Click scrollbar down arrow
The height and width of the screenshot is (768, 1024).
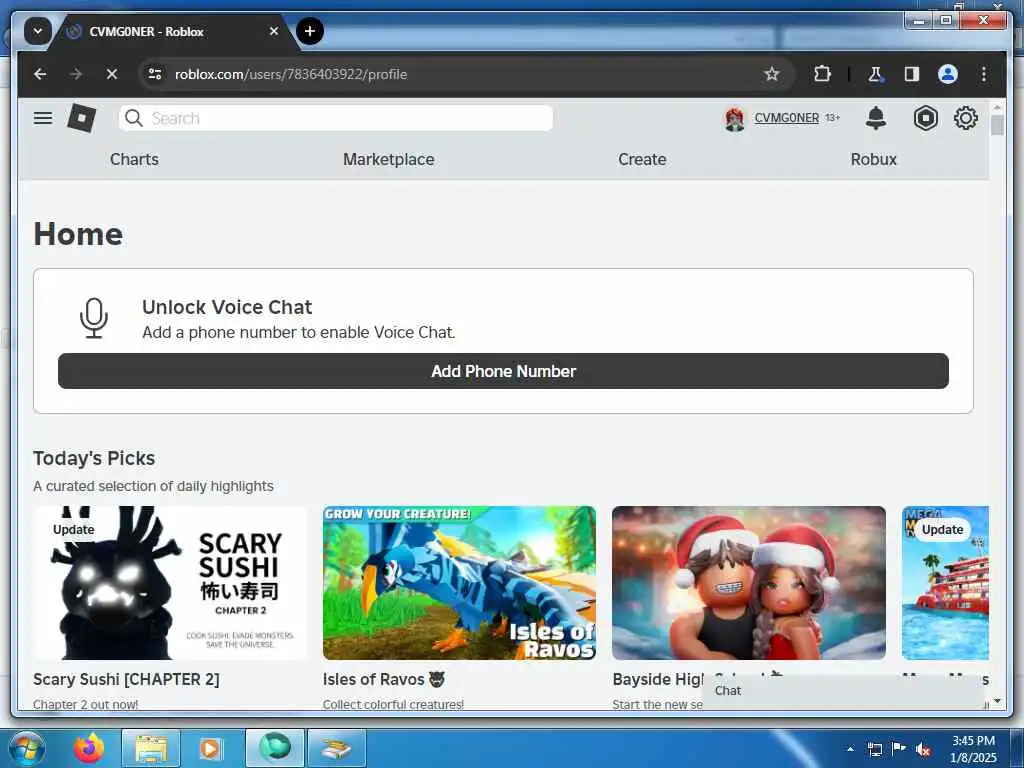(997, 701)
